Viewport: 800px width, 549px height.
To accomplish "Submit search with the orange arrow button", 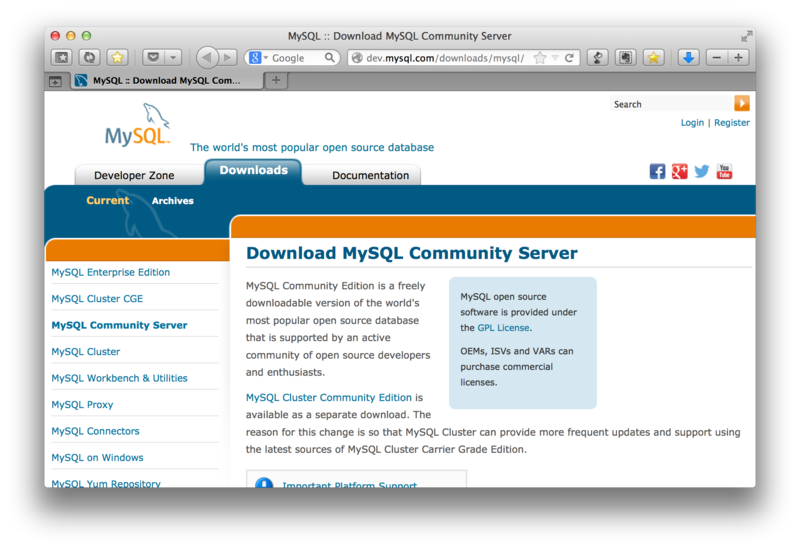I will [742, 104].
